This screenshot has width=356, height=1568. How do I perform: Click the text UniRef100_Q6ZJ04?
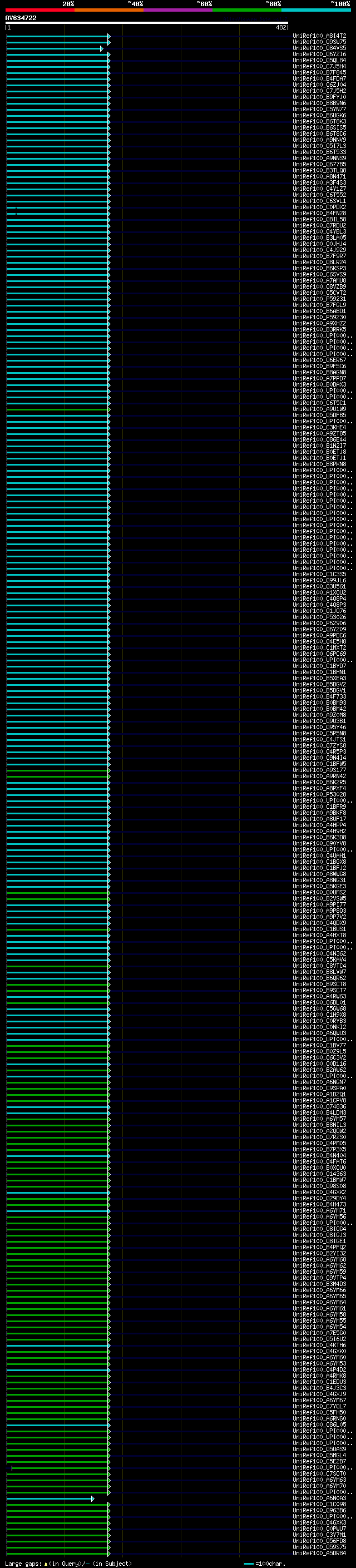coord(319,85)
